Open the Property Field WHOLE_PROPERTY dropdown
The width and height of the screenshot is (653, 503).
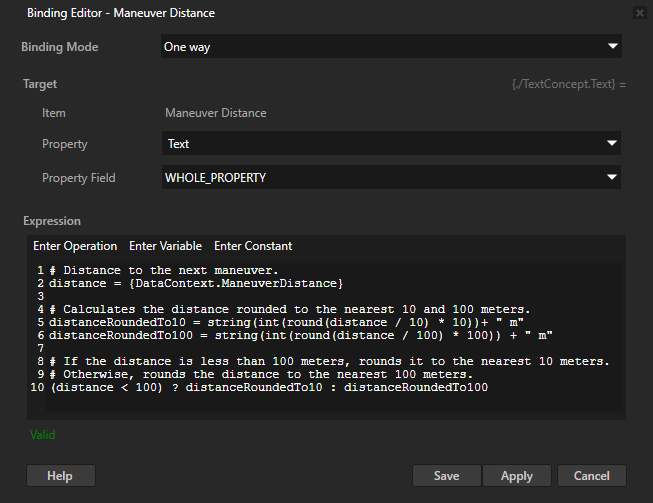[391, 178]
